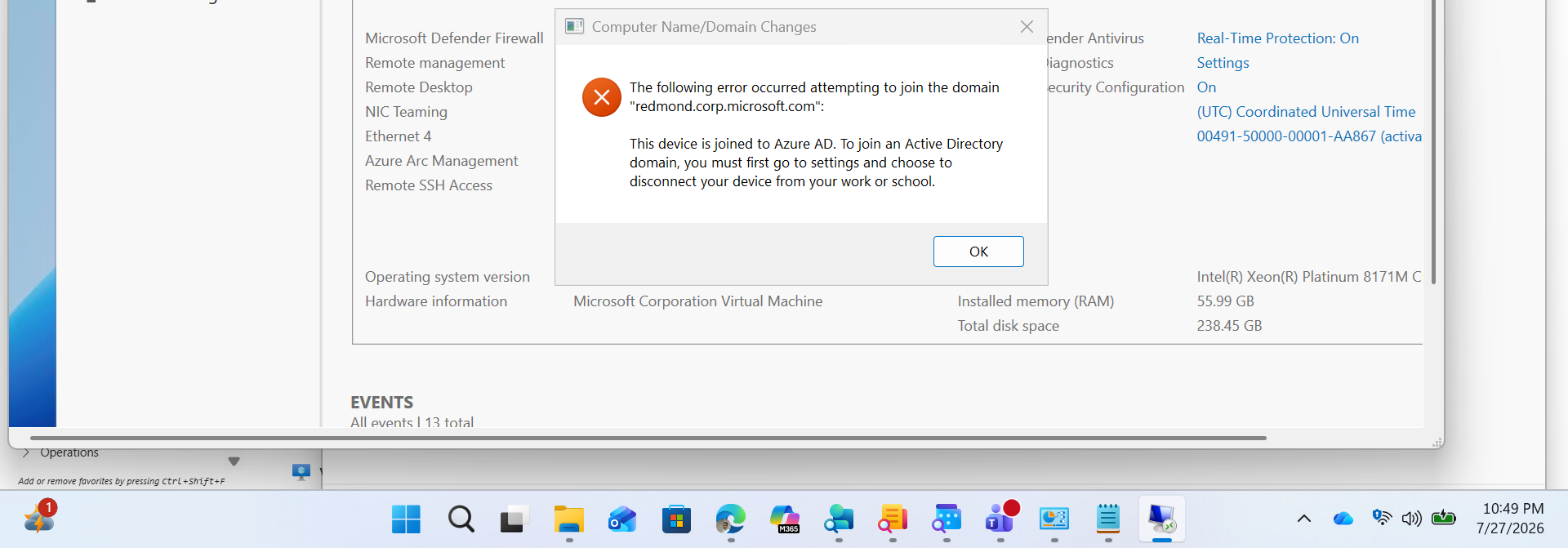This screenshot has width=1568, height=548.
Task: Show hidden system tray icons
Action: click(x=1304, y=519)
